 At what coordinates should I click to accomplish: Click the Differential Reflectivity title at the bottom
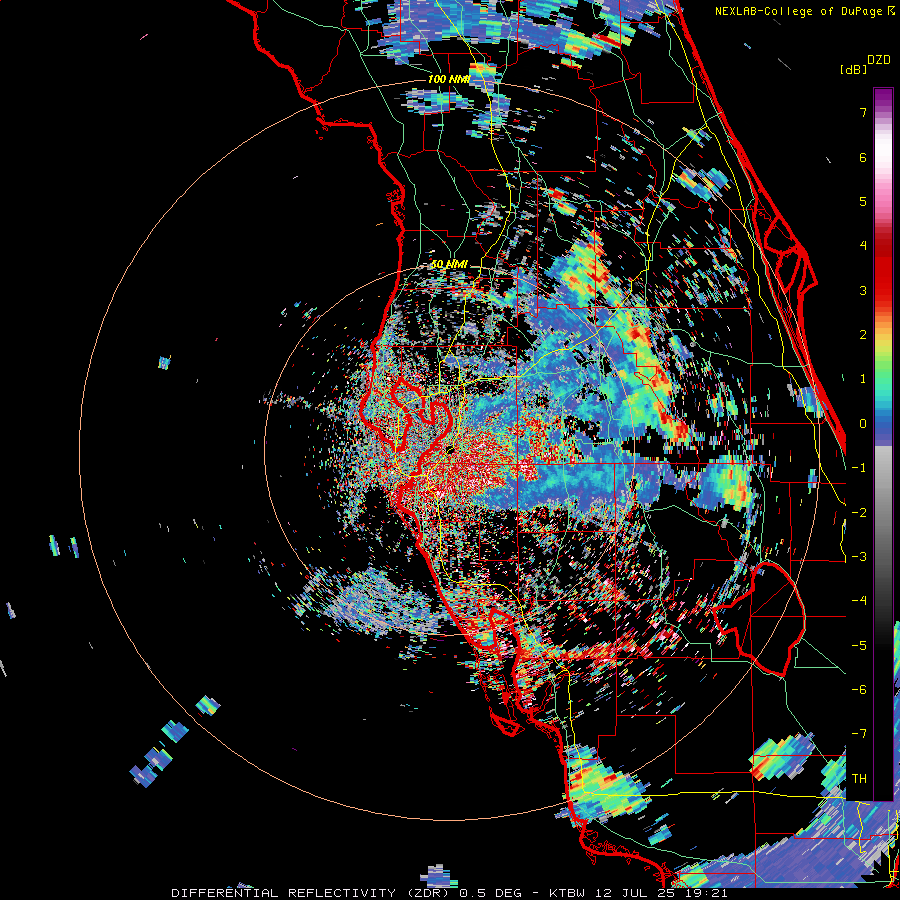[x=449, y=893]
